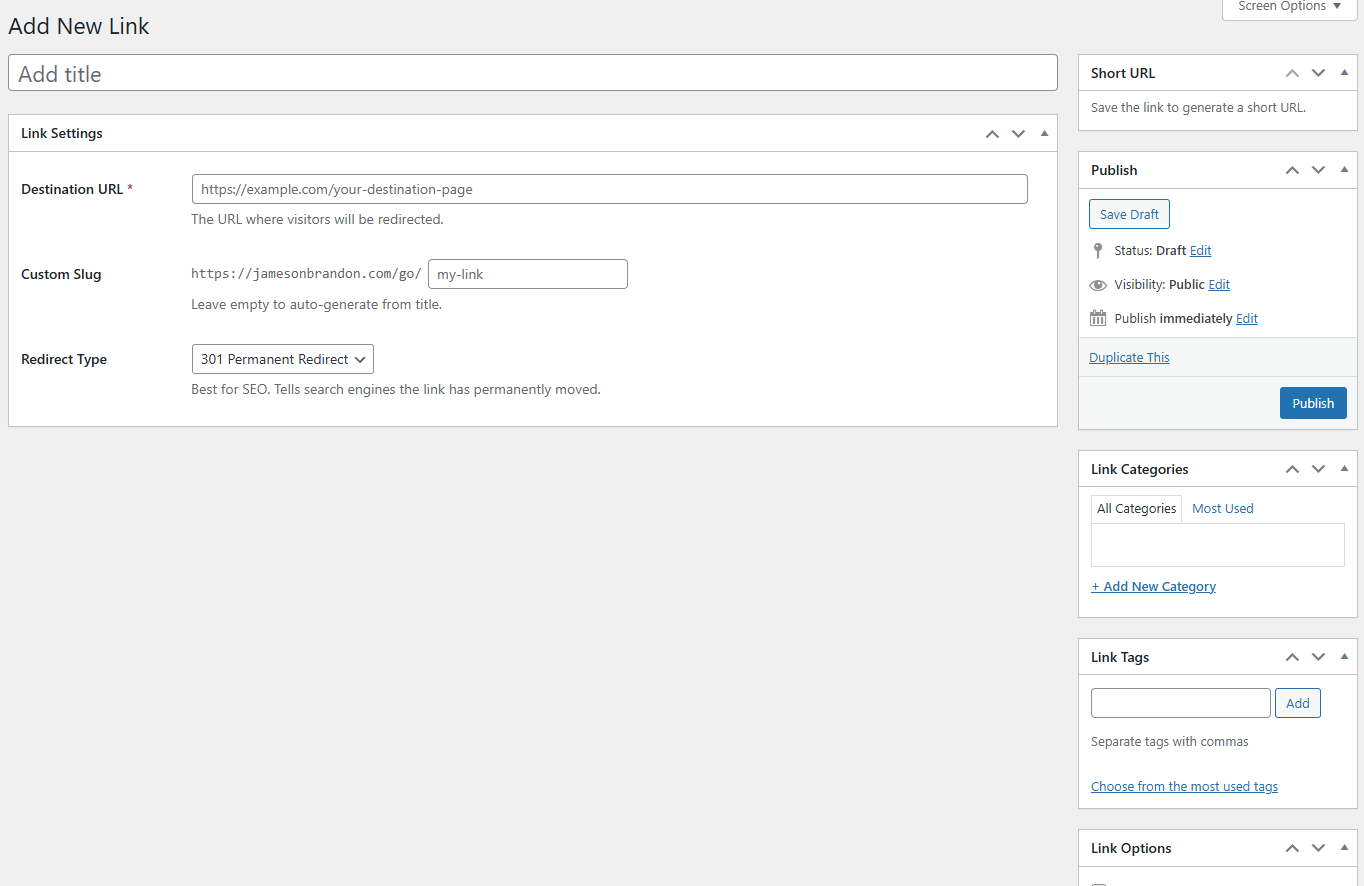Click the pin Status icon in Publish panel

pyautogui.click(x=1097, y=250)
